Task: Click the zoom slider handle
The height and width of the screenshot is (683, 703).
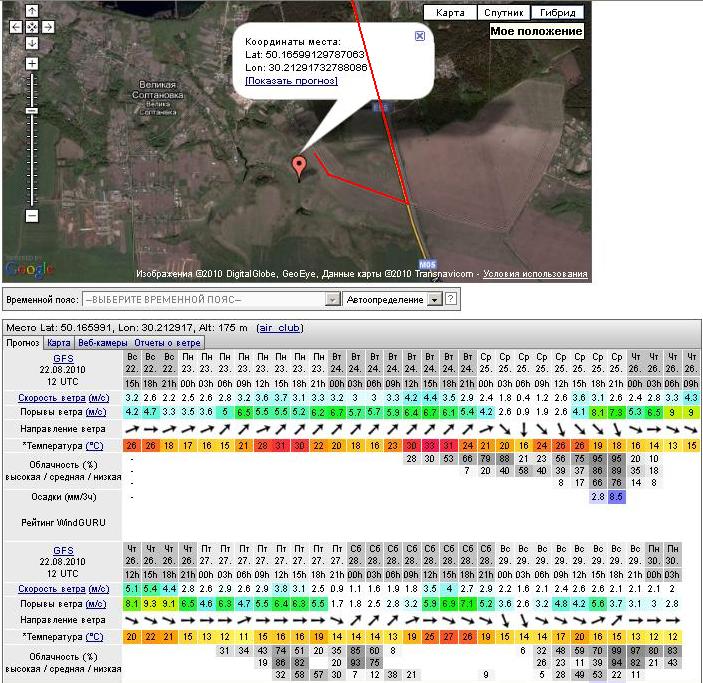Action: pos(32,110)
